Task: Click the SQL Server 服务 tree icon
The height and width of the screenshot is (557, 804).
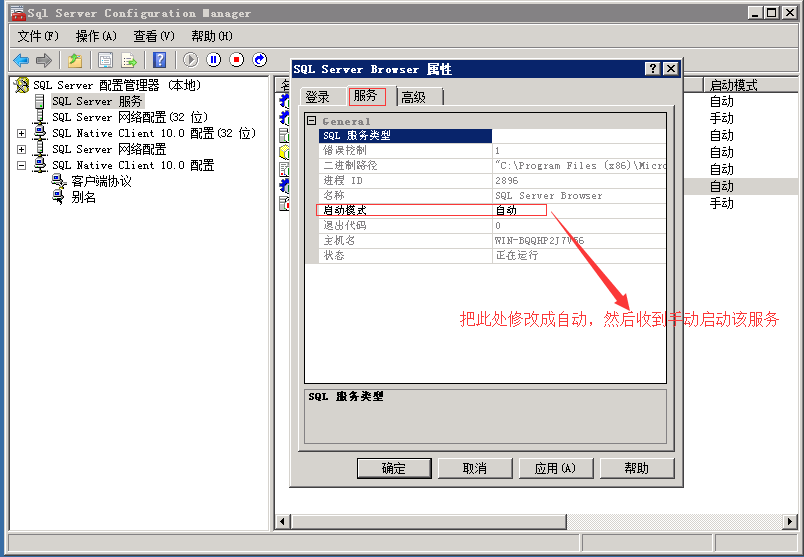Action: [39, 101]
